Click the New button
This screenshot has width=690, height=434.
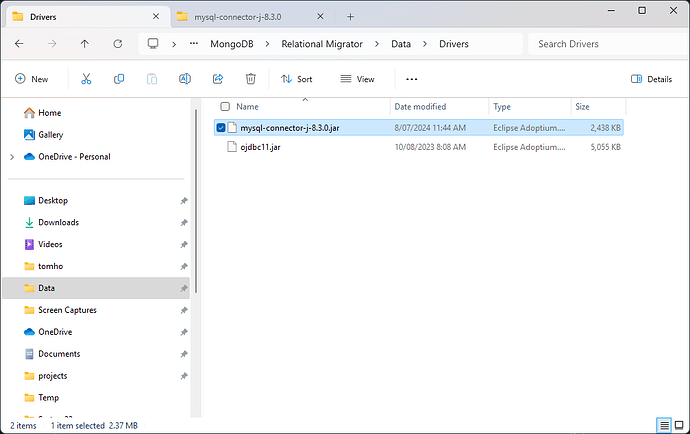click(32, 79)
